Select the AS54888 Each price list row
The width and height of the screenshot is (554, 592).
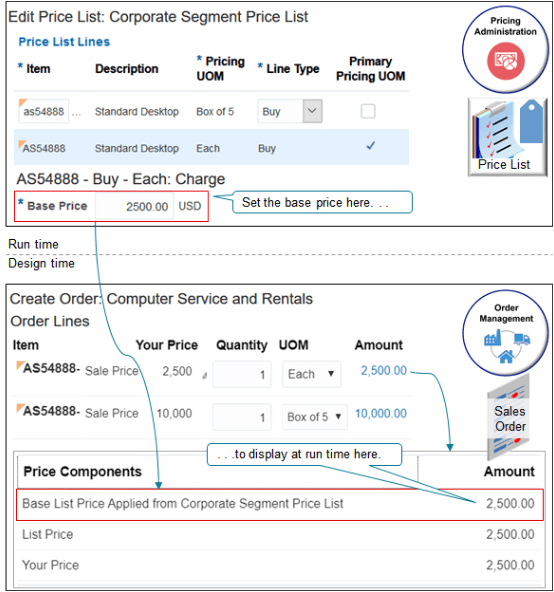pos(211,147)
